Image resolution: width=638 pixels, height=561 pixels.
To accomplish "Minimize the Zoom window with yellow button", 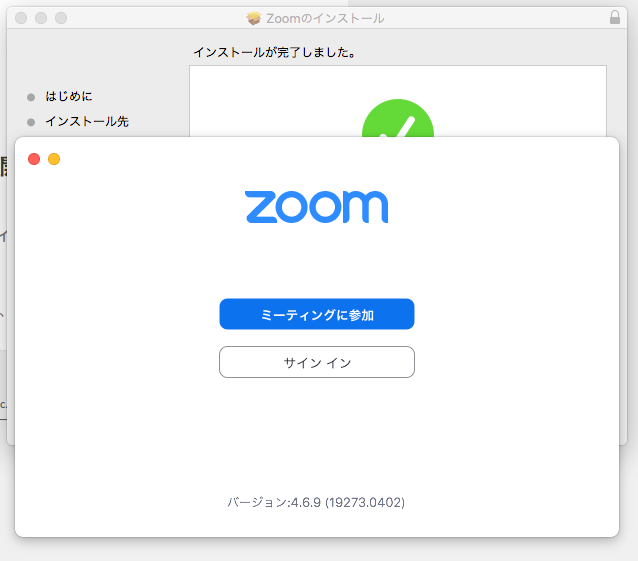I will 54,159.
